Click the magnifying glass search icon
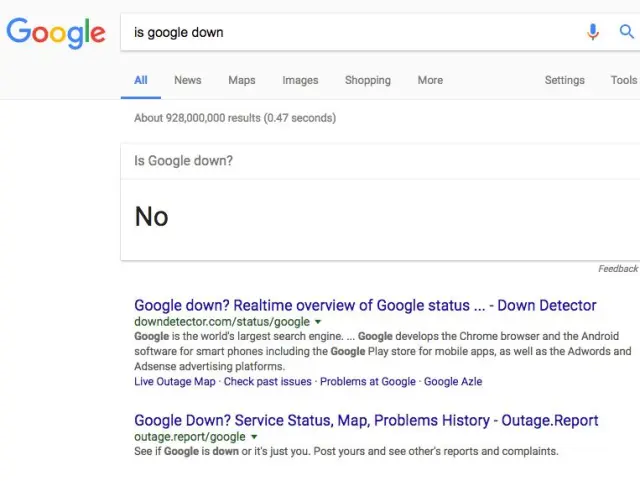Image resolution: width=640 pixels, height=481 pixels. [626, 31]
